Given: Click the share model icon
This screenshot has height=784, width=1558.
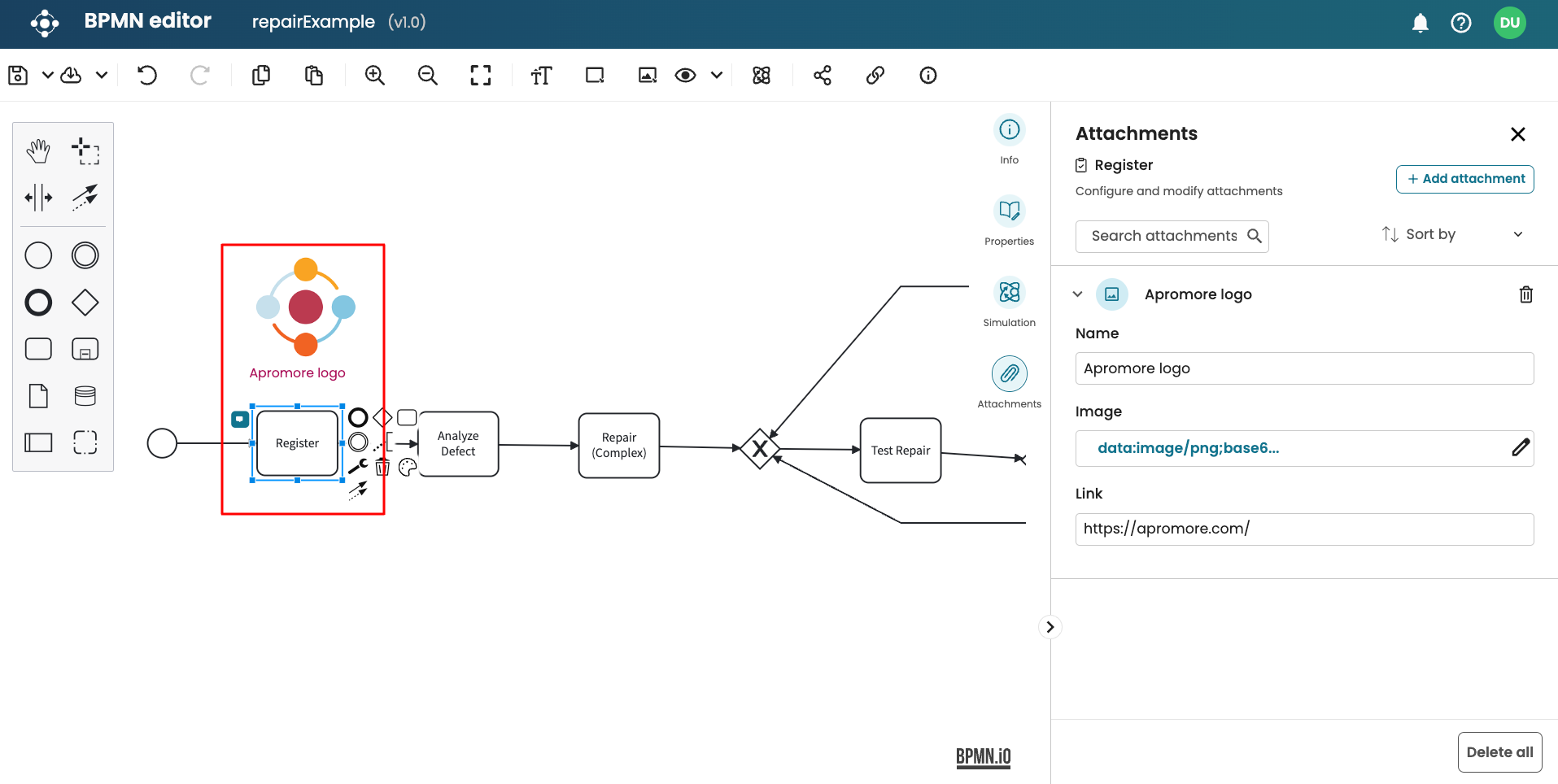Looking at the screenshot, I should pos(823,76).
